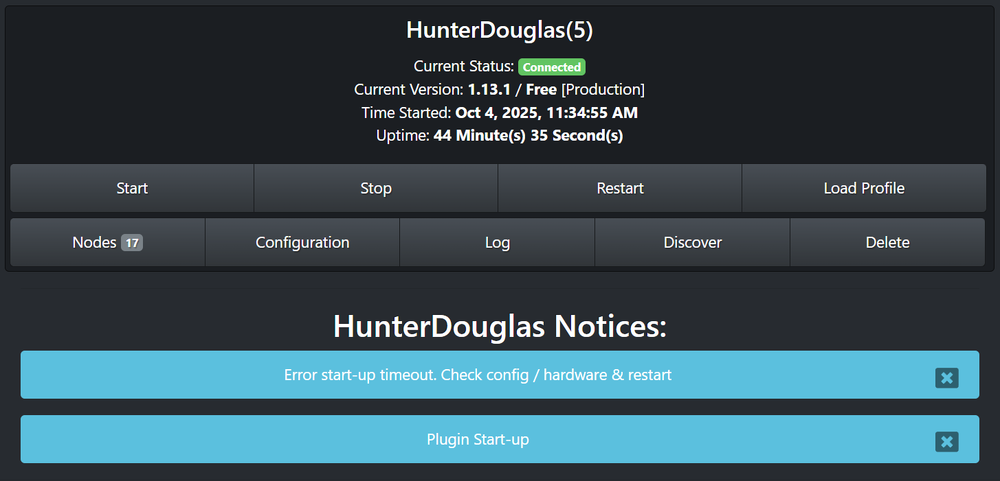Stop the HunterDouglas plugin
The height and width of the screenshot is (481, 1000).
[x=376, y=188]
